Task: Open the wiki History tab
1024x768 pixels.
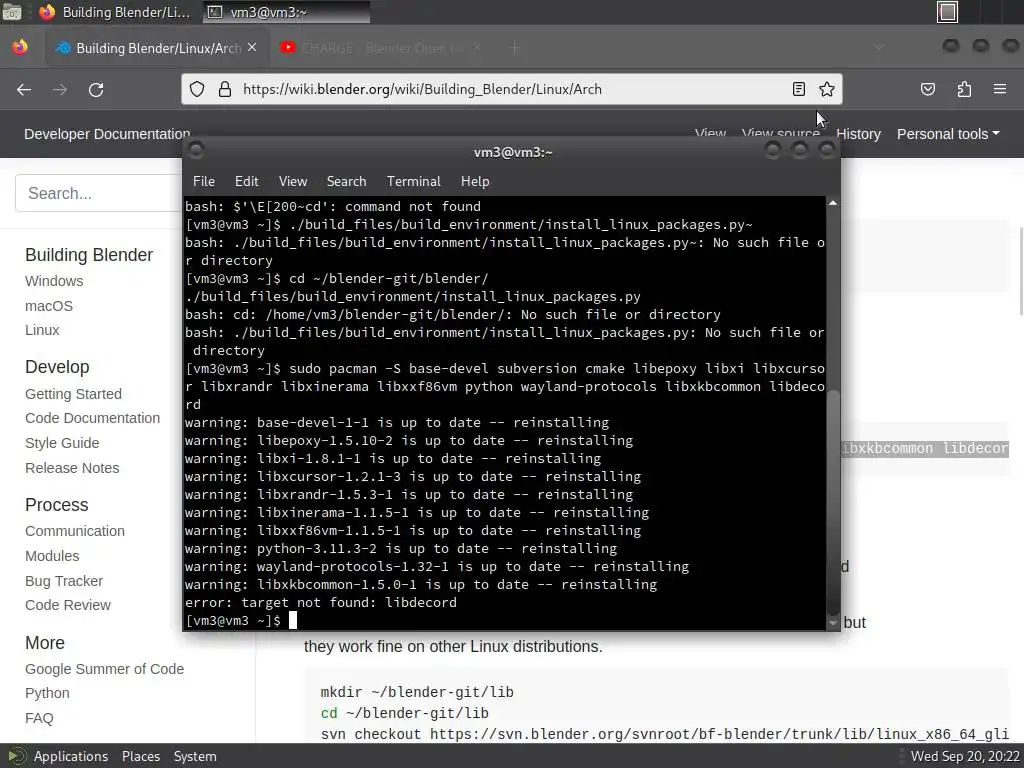Action: pos(858,134)
